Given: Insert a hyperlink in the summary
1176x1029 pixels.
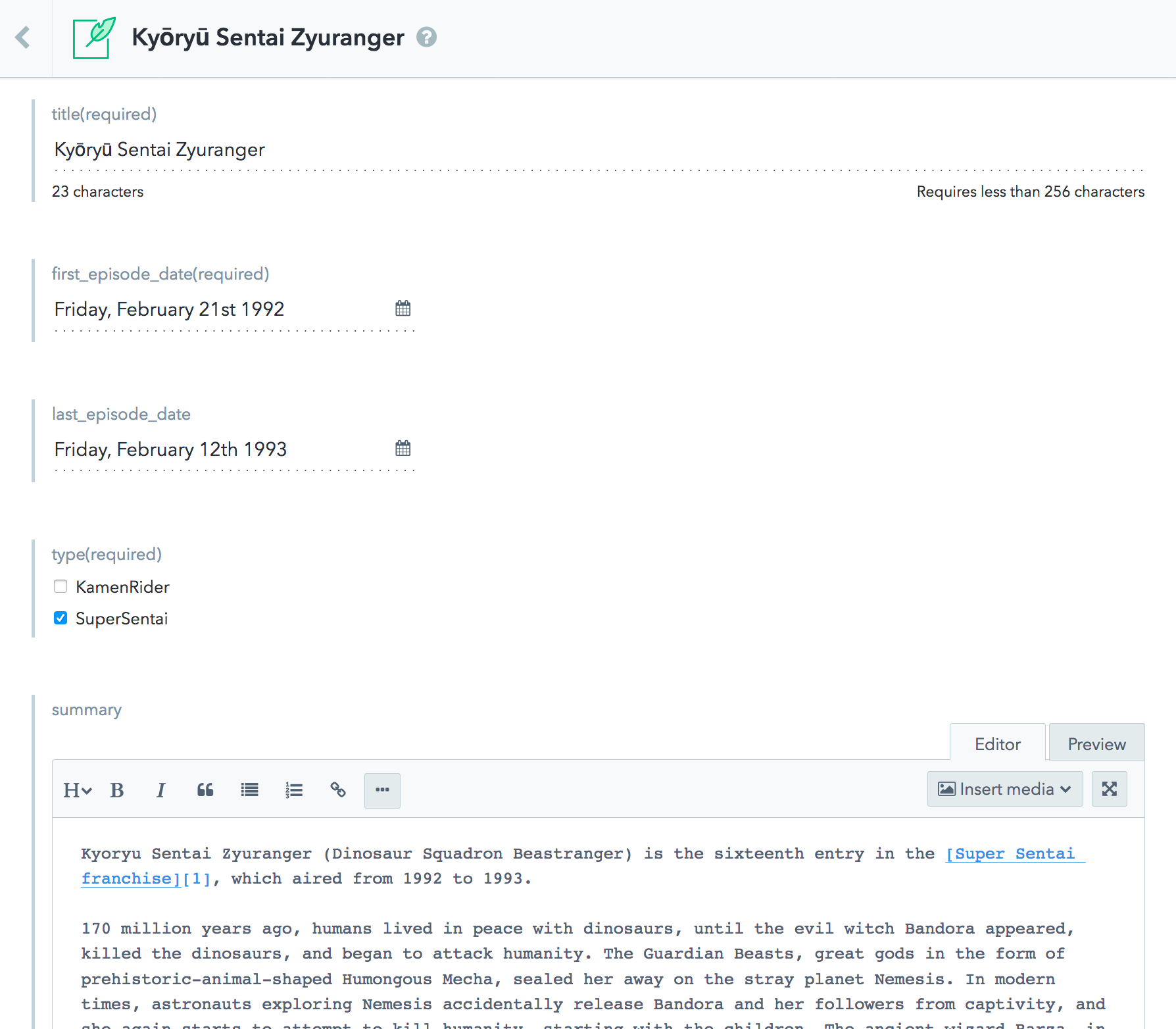Looking at the screenshot, I should [x=338, y=790].
